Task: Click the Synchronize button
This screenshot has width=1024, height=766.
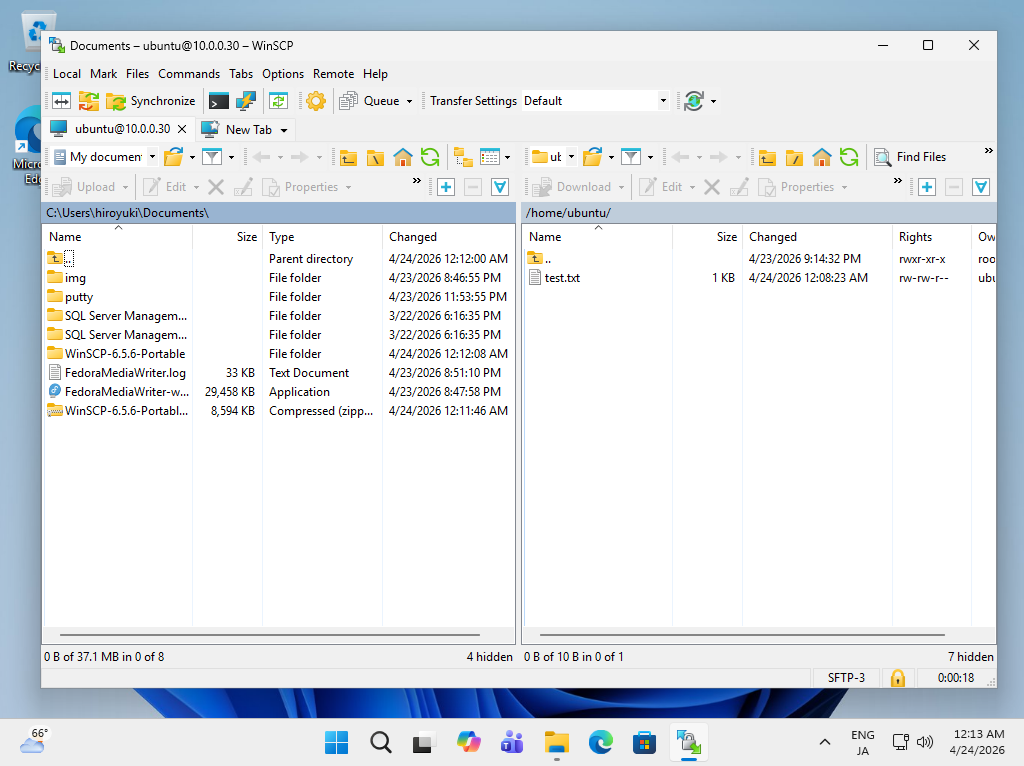Action: click(x=150, y=101)
